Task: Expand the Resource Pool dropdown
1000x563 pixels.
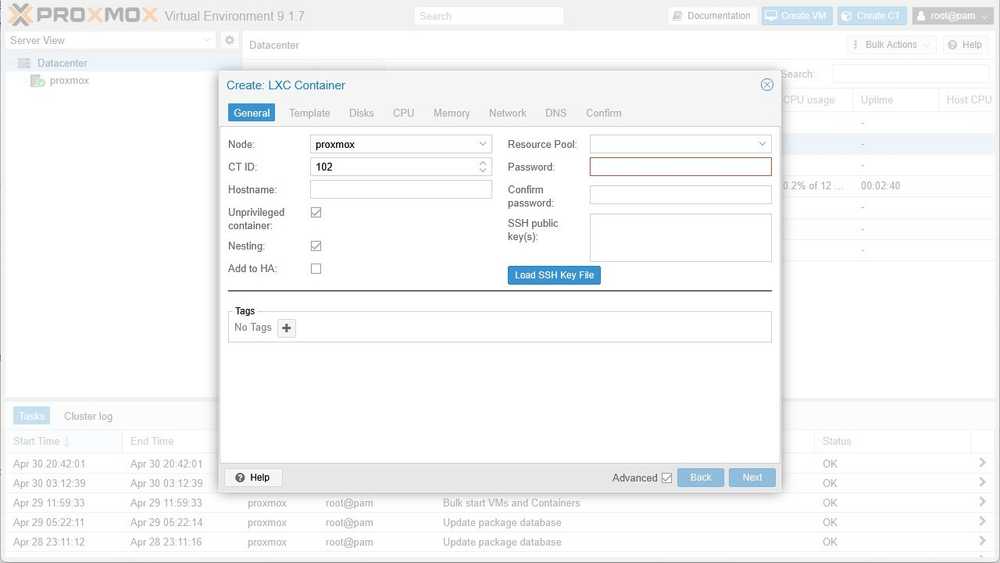Action: click(x=762, y=144)
